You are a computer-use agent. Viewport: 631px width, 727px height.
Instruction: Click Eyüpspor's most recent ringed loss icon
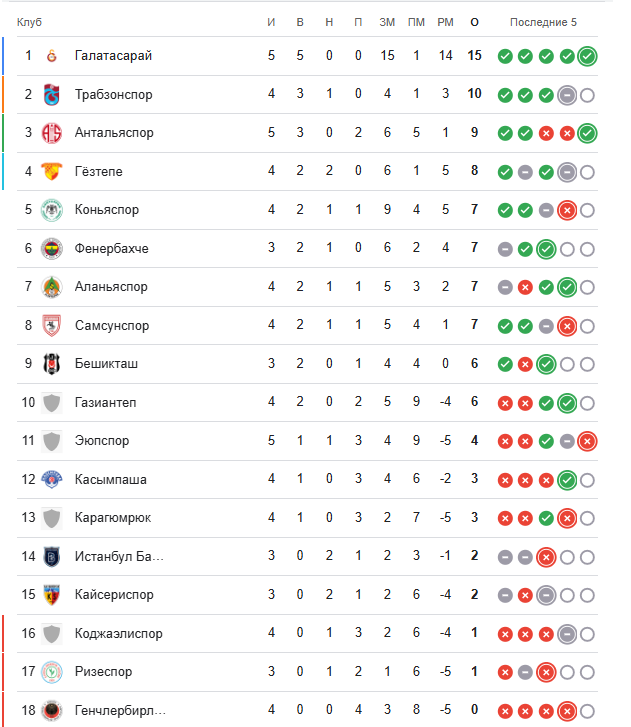[x=587, y=441]
